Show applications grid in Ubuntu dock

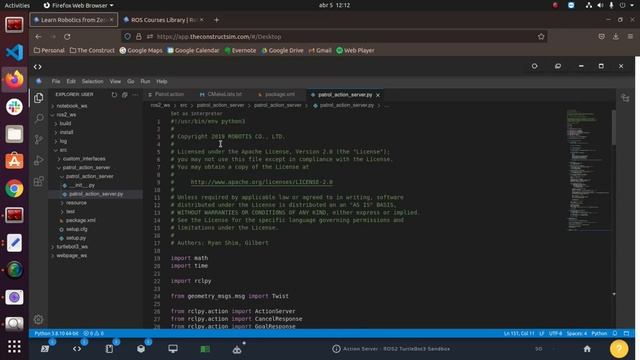pyautogui.click(x=14, y=347)
